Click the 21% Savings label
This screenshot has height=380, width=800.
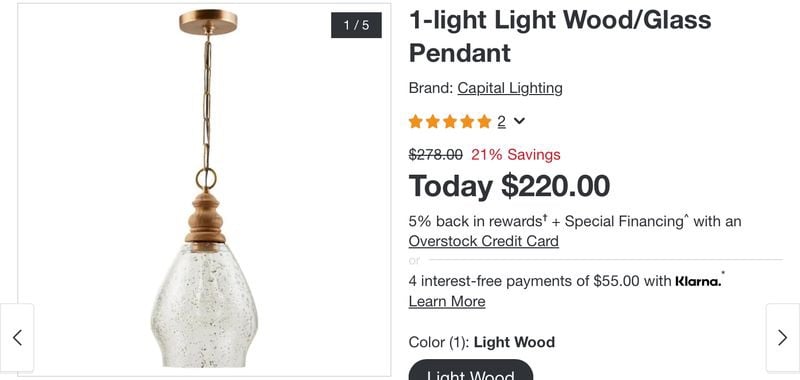pyautogui.click(x=516, y=155)
